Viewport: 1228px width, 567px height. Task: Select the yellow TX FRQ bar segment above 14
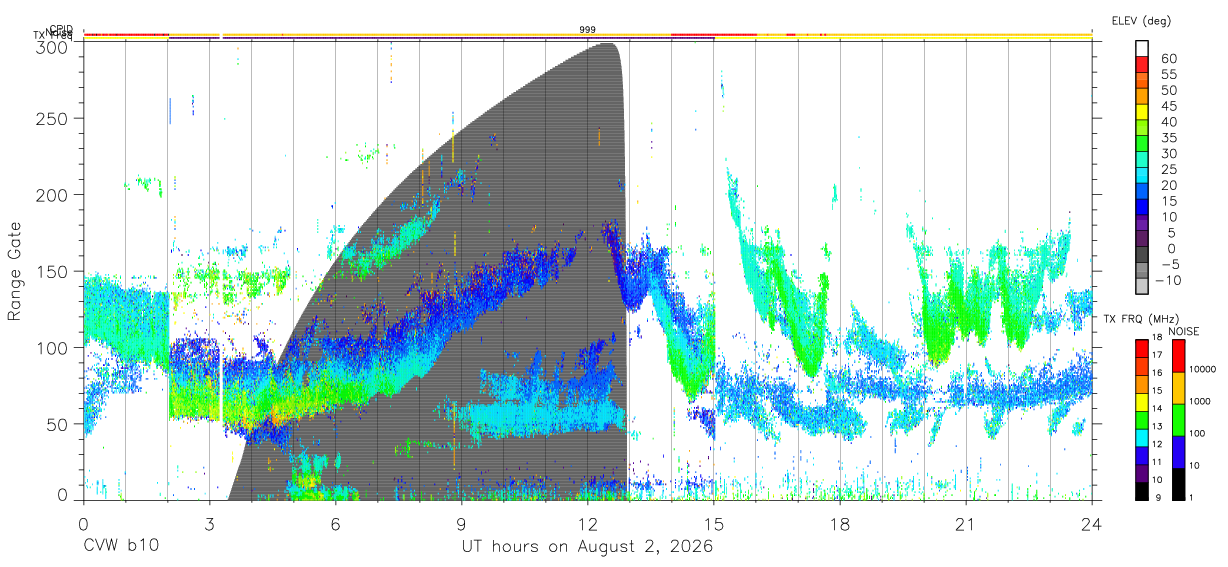coord(1141,401)
